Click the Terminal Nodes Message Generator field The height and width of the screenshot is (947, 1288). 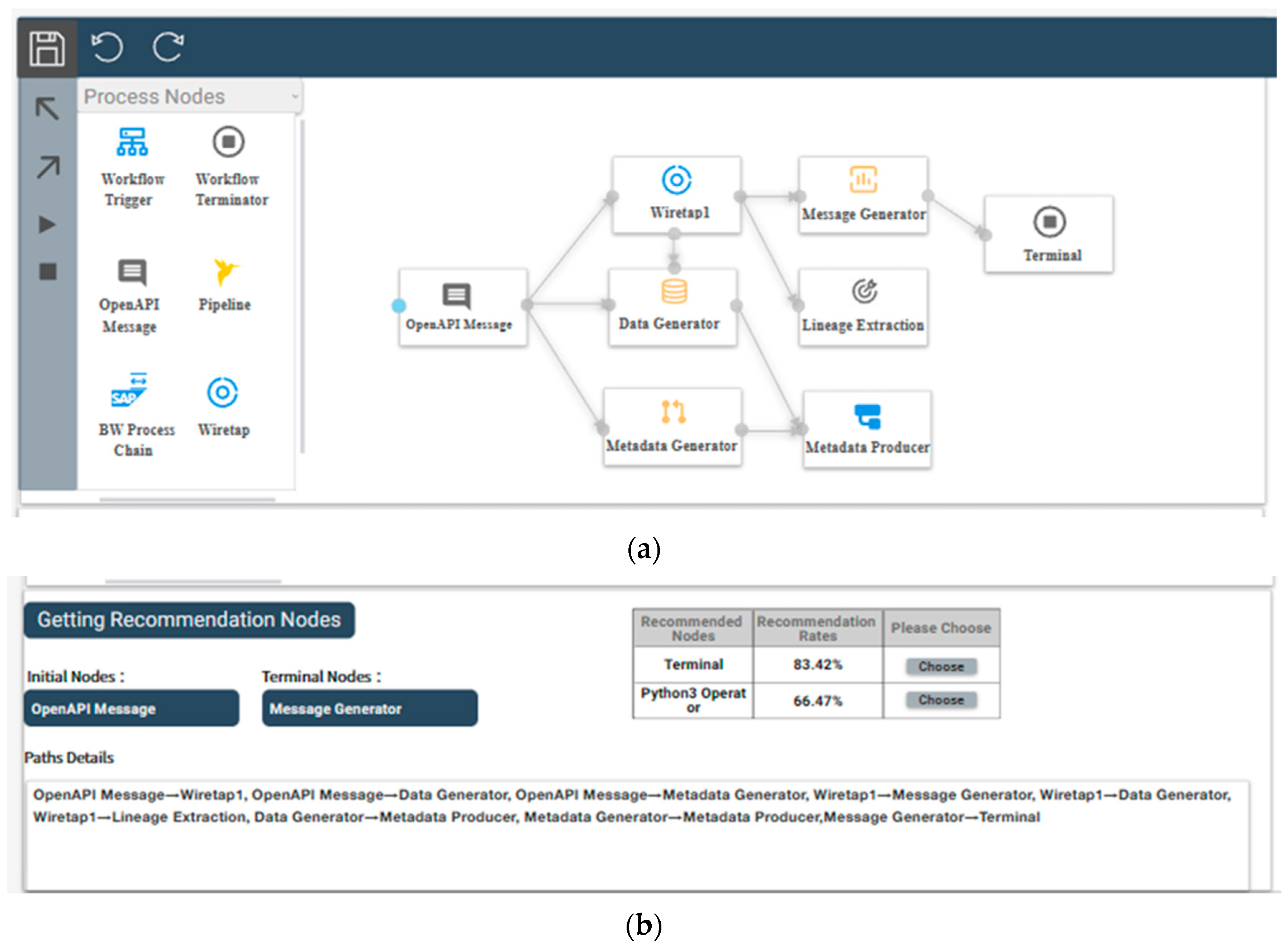(369, 709)
